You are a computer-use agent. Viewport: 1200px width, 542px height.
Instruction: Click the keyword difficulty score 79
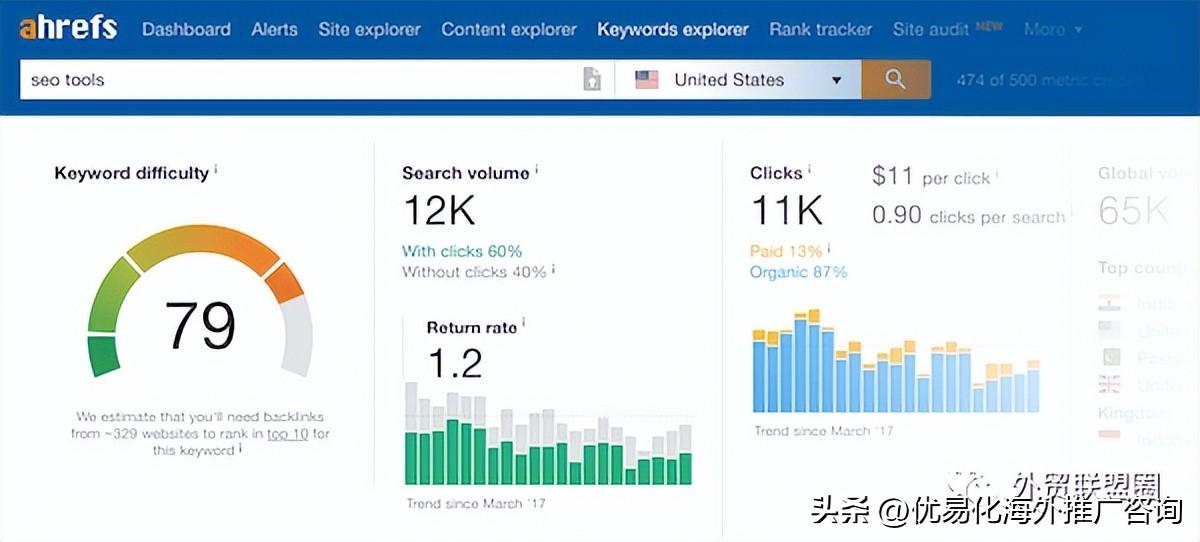(200, 326)
